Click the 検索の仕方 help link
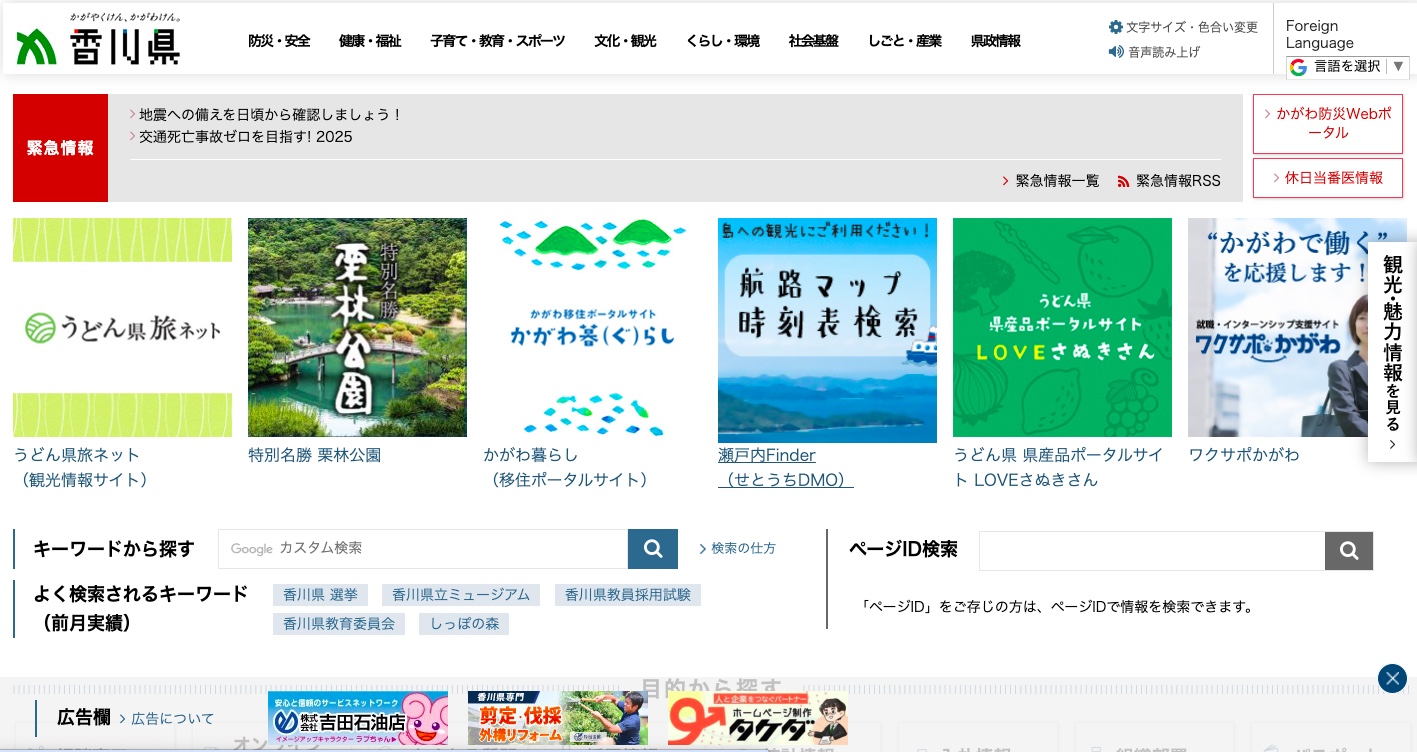The height and width of the screenshot is (752, 1417). [742, 548]
